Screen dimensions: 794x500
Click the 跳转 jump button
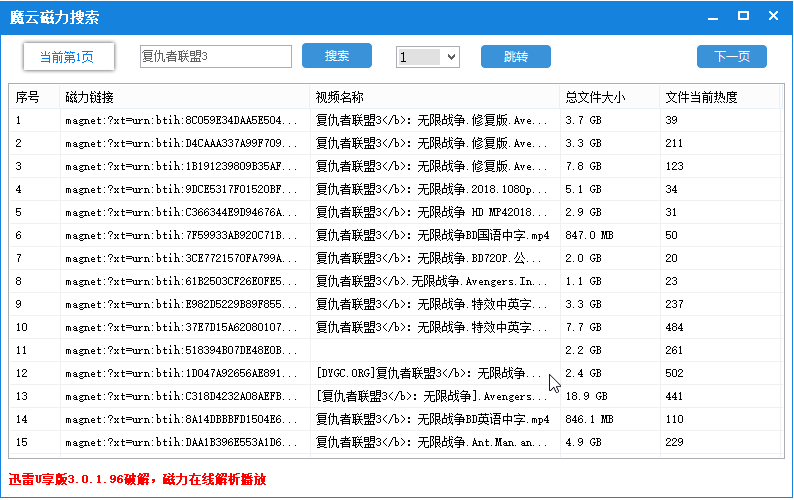coord(515,57)
